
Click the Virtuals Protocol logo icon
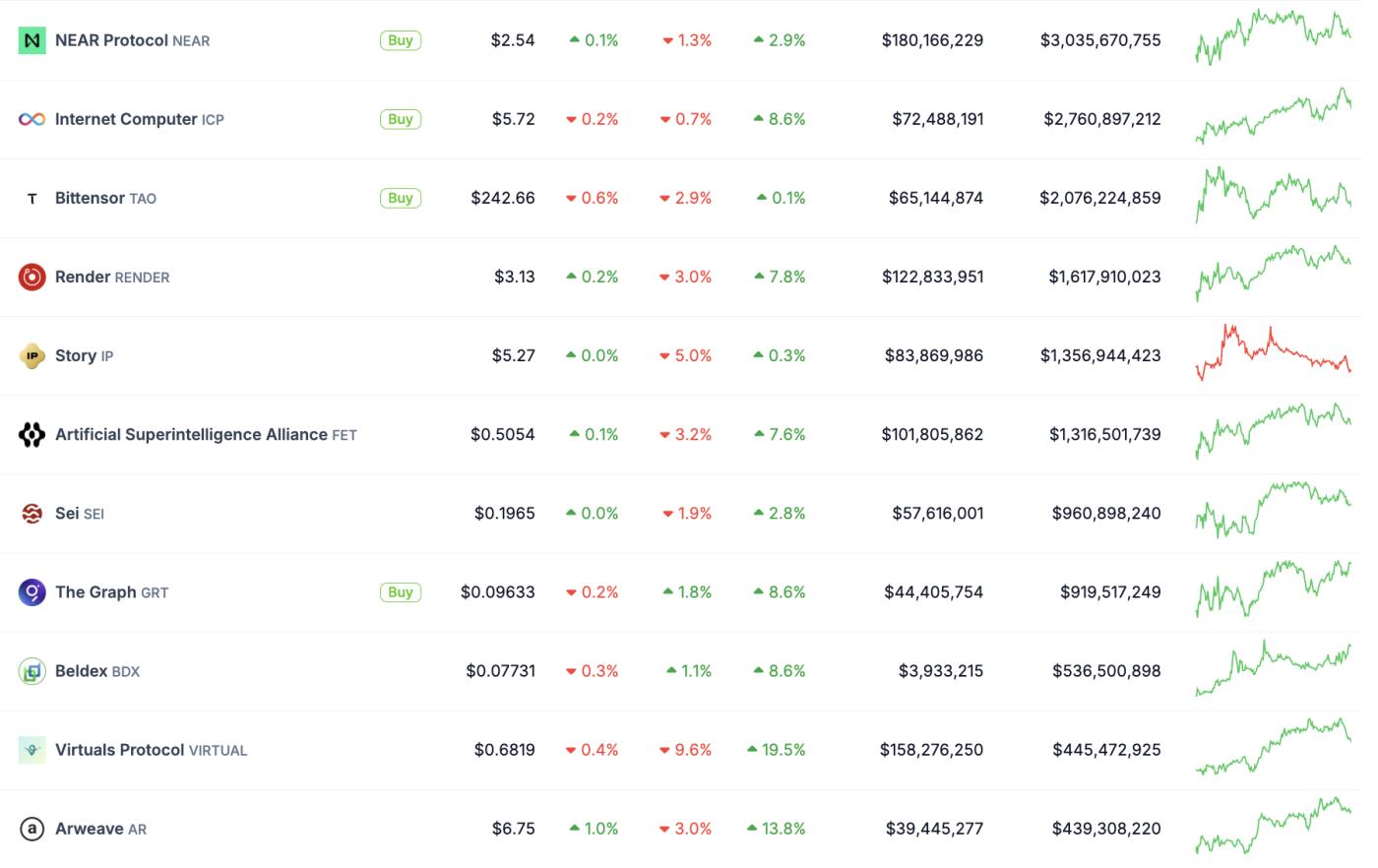(x=31, y=750)
